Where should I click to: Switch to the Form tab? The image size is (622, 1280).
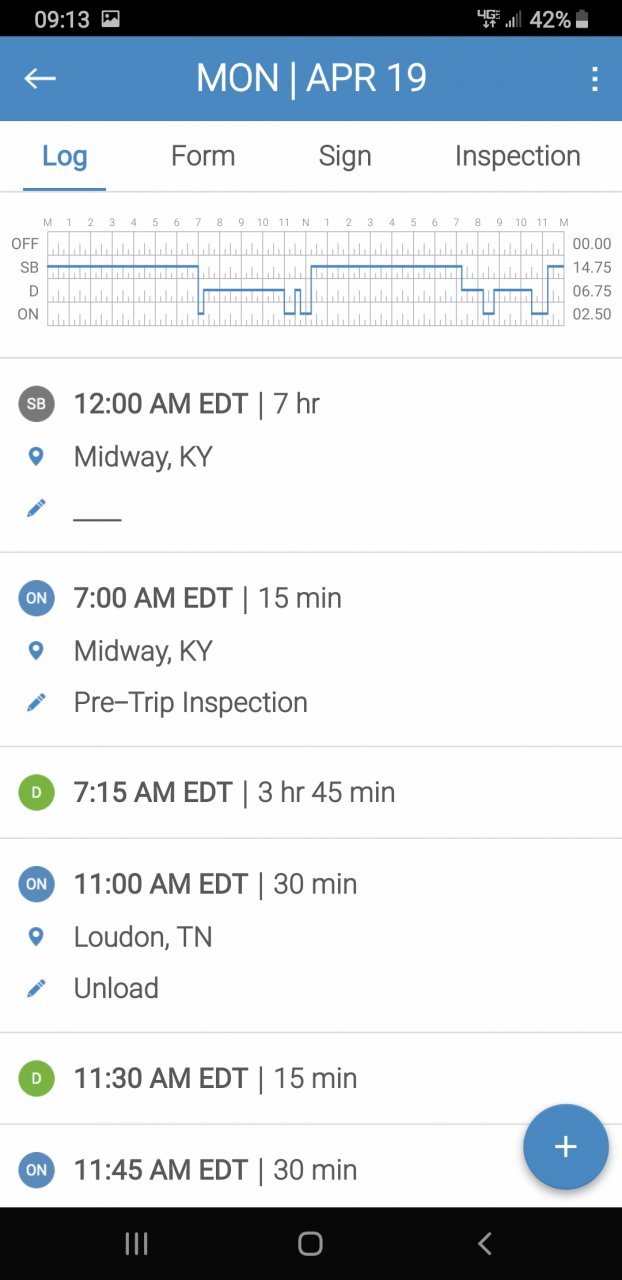point(203,156)
